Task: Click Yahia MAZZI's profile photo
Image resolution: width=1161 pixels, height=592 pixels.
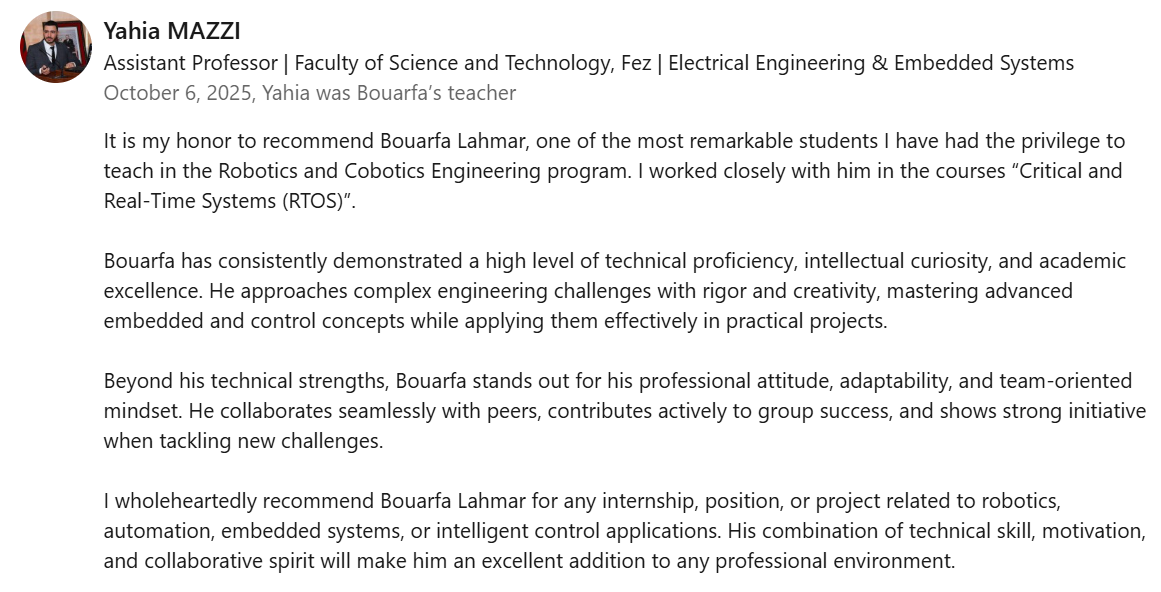Action: (x=56, y=48)
